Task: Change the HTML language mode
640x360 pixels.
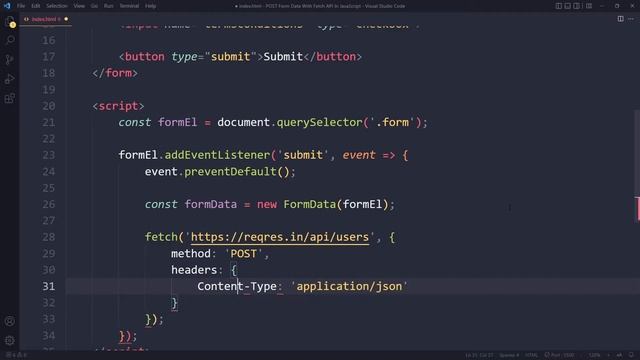Action: tap(531, 355)
